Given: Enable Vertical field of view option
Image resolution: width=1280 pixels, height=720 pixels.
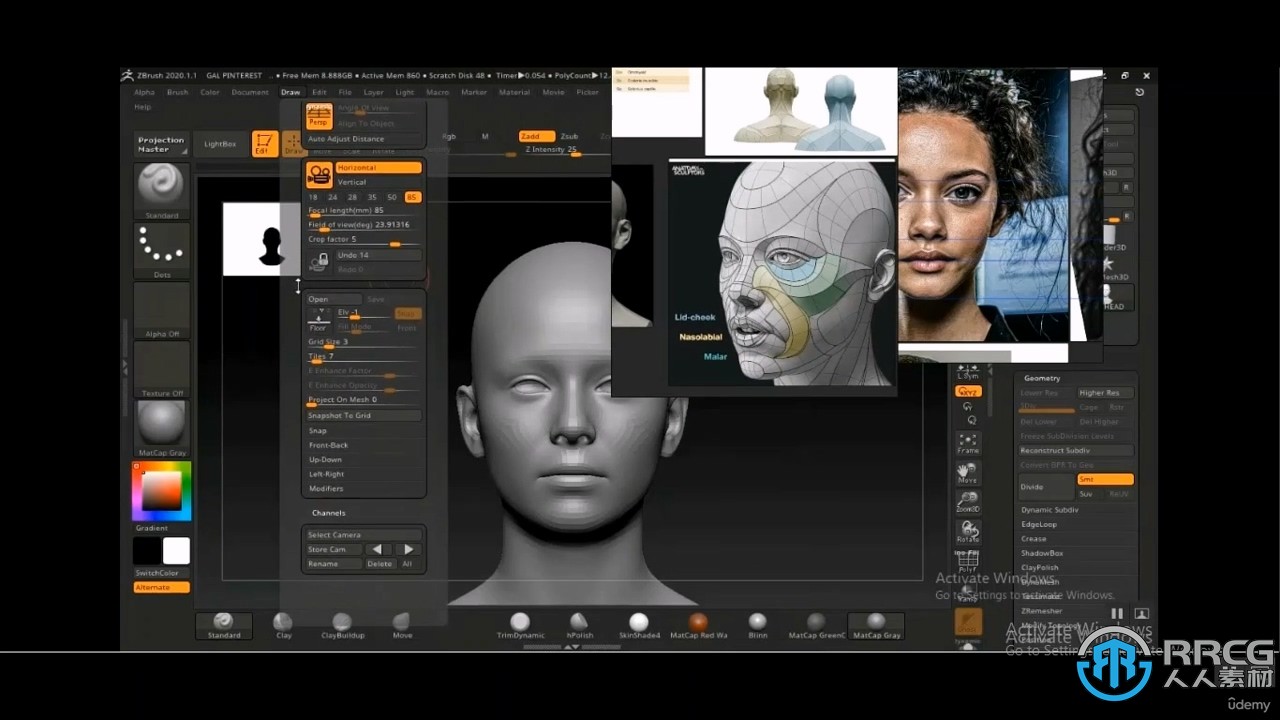Looking at the screenshot, I should pyautogui.click(x=378, y=182).
